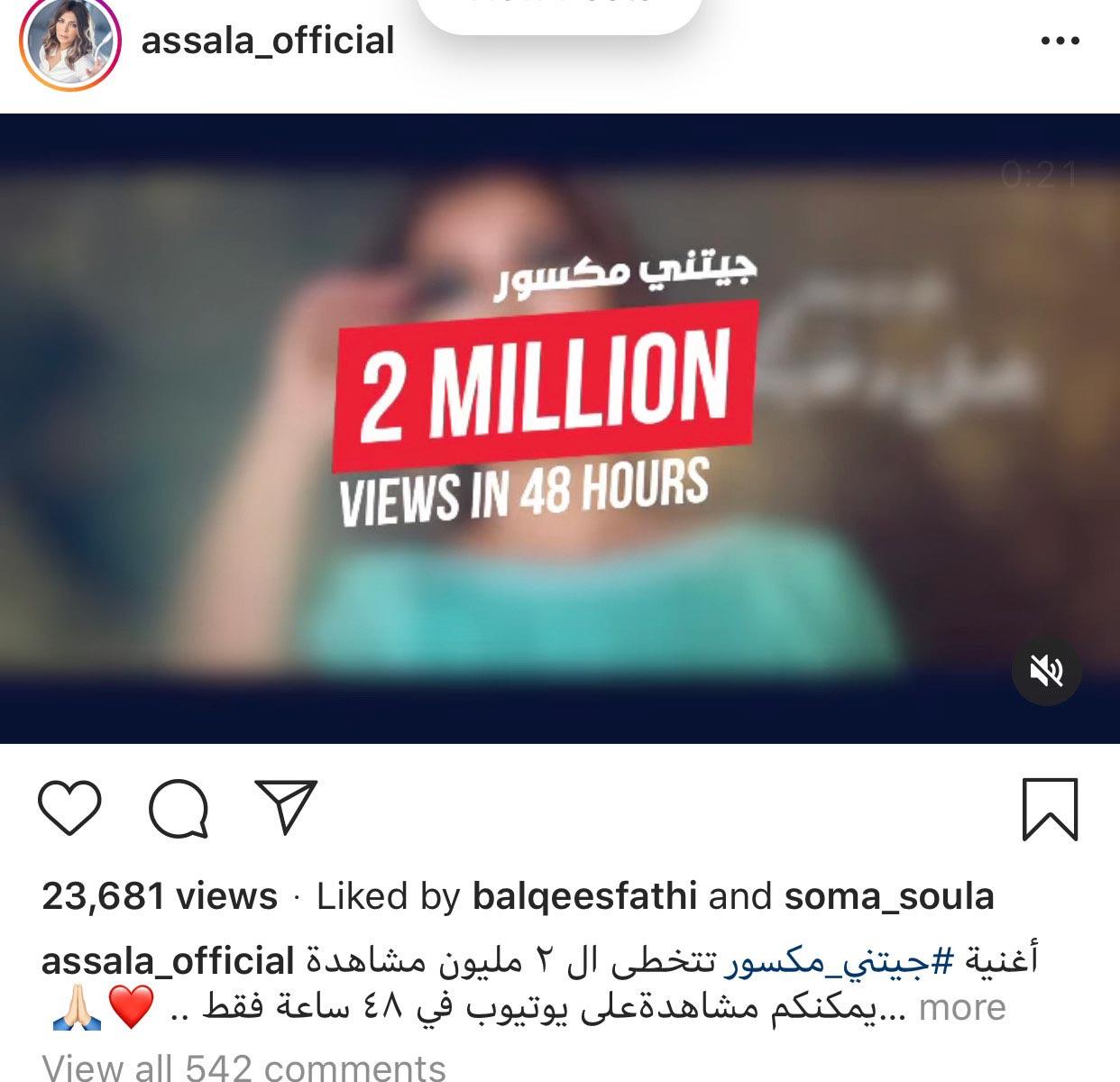Tap the white pill at top

tap(560, 14)
